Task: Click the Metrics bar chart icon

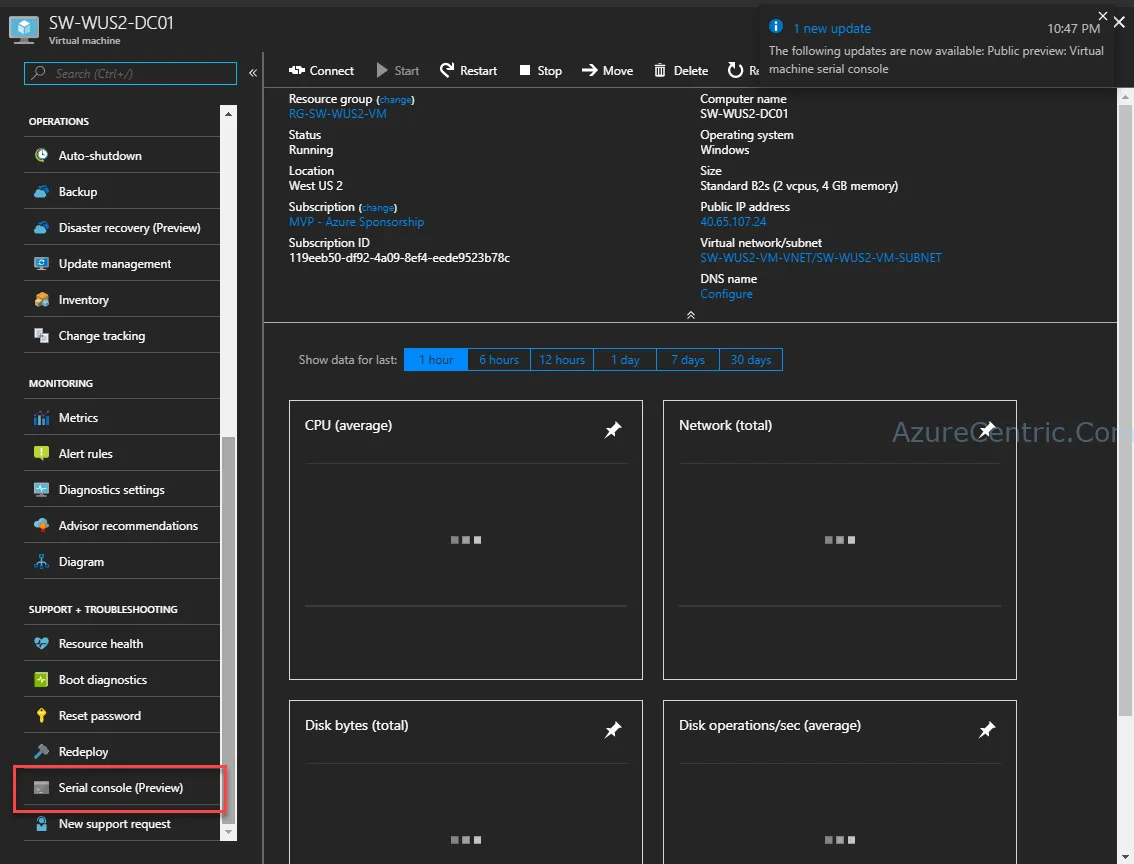Action: click(x=41, y=418)
